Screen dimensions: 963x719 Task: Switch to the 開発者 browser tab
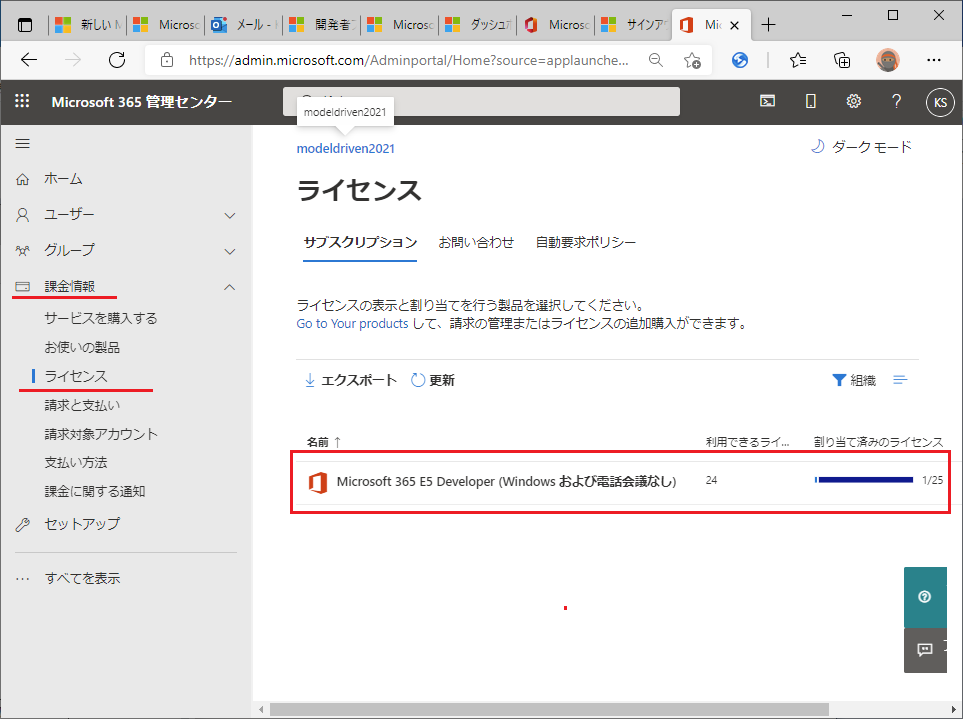pos(322,25)
